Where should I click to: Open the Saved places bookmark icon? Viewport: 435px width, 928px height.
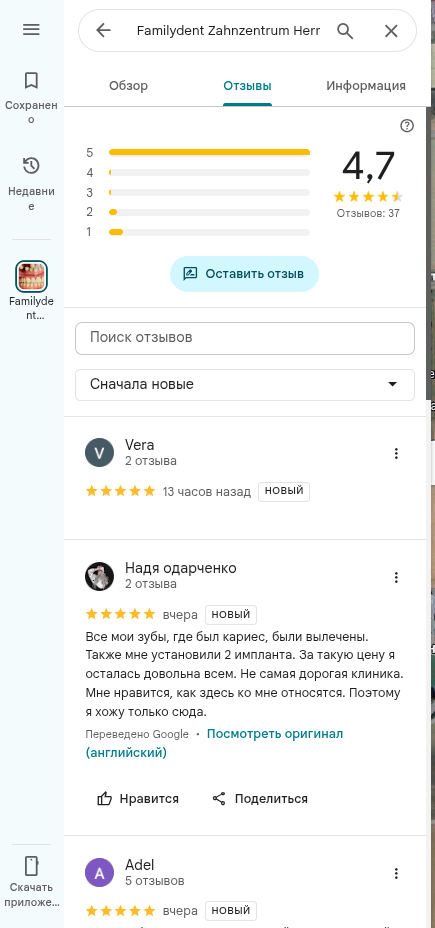tap(31, 80)
